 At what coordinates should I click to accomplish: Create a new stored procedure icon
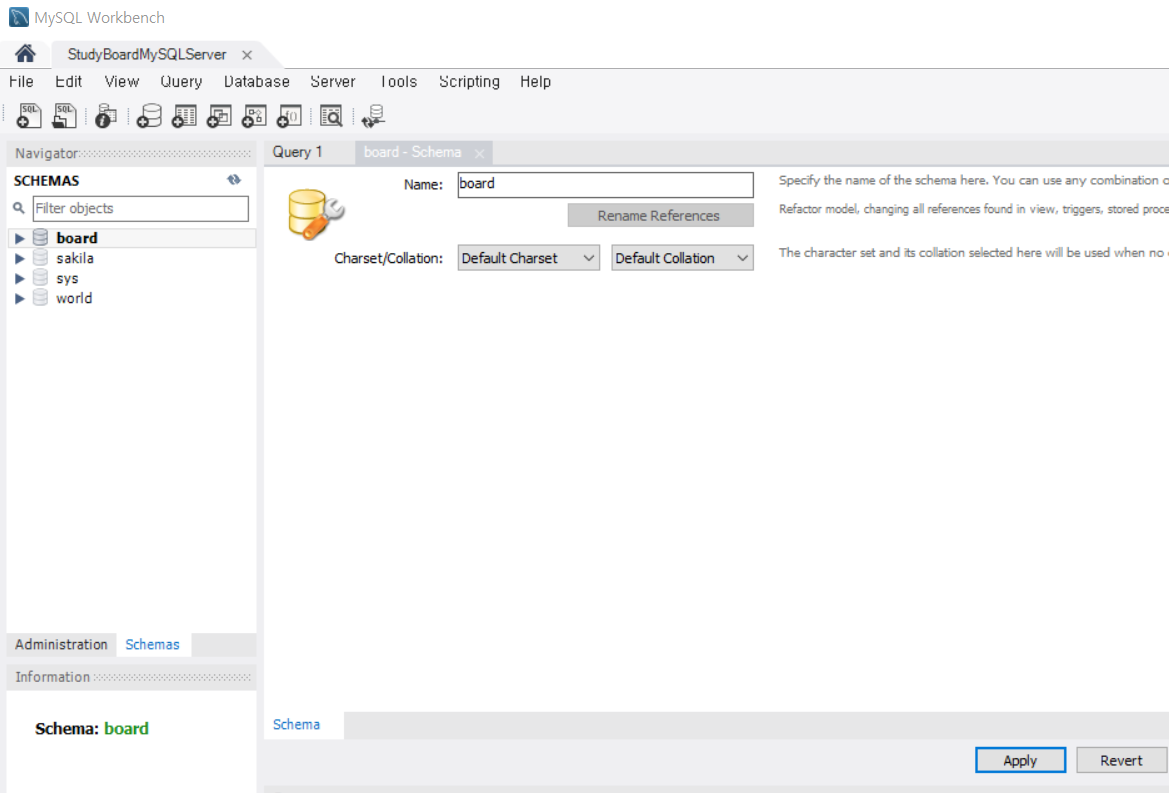254,116
